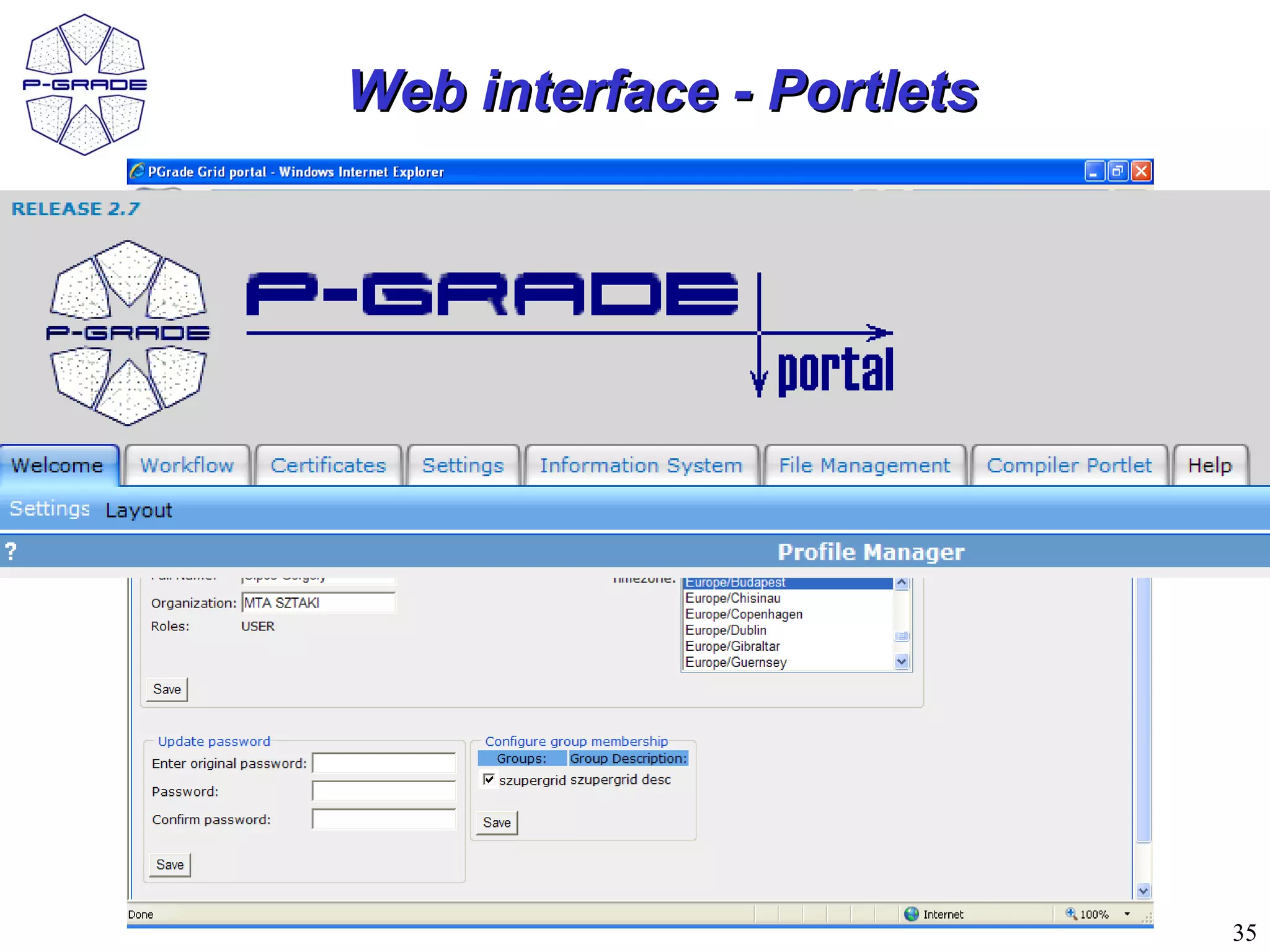This screenshot has height=952, width=1270.
Task: Click the Profile Manager help question mark
Action: (x=11, y=551)
